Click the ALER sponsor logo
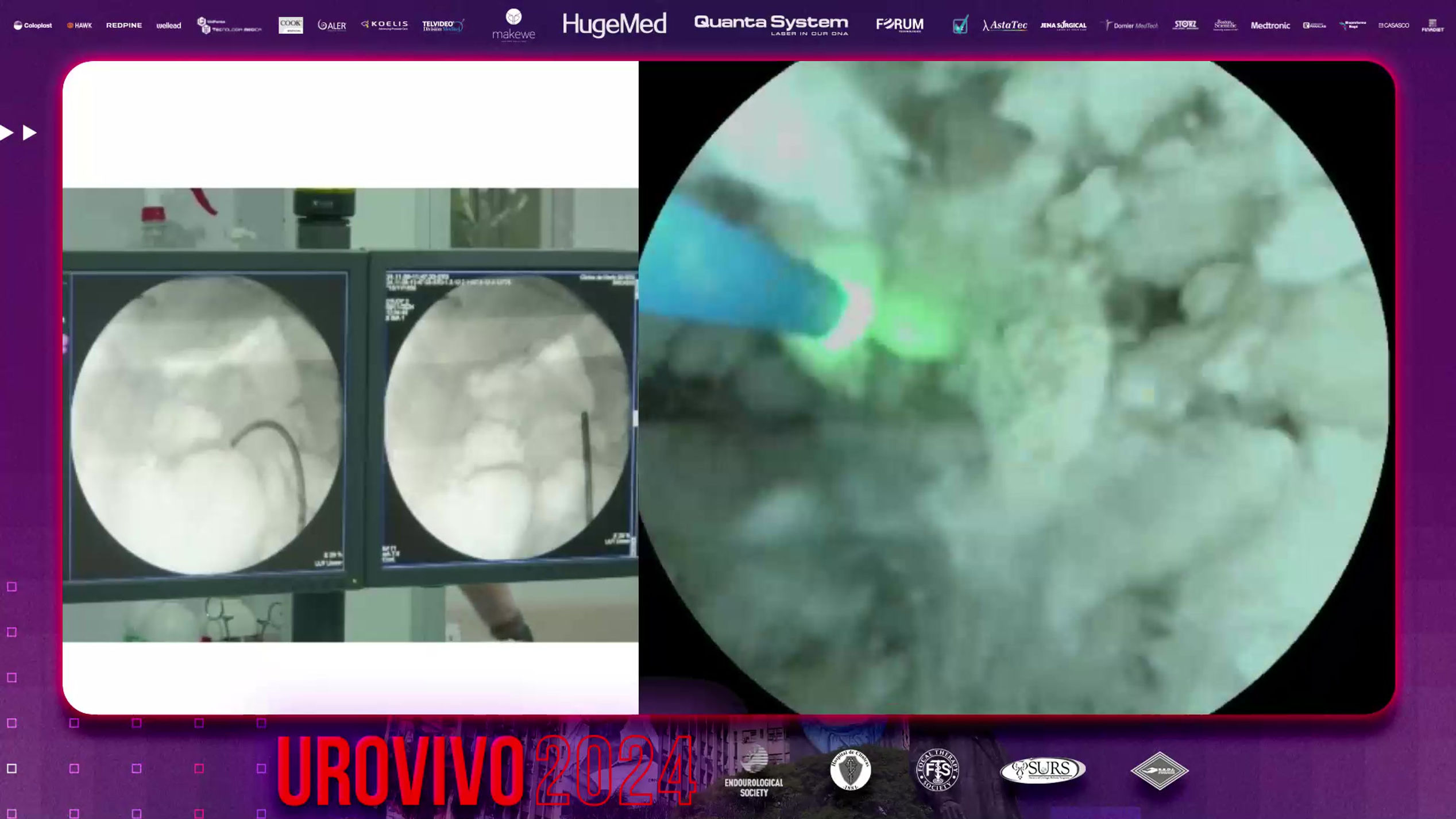1456x819 pixels. point(332,25)
